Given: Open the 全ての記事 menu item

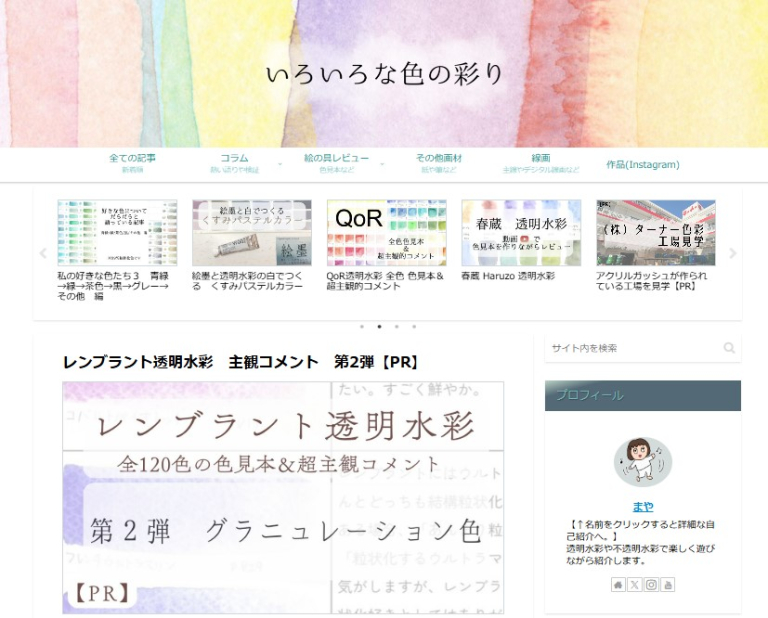Looking at the screenshot, I should (x=132, y=163).
